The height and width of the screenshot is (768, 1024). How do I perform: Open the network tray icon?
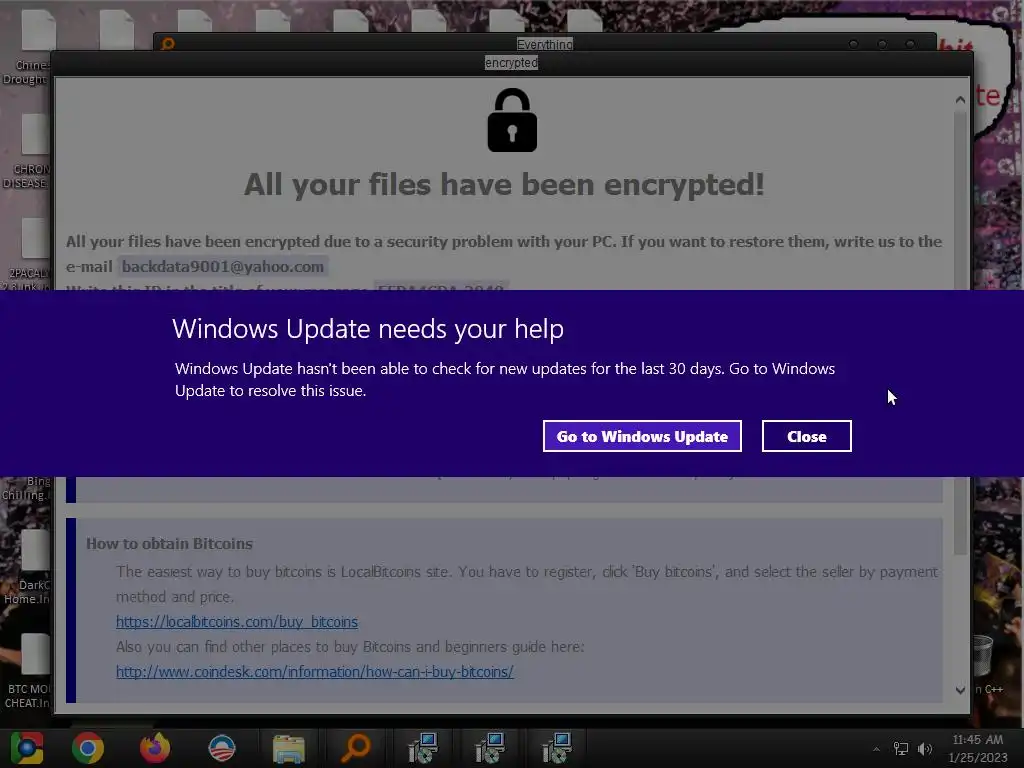pyautogui.click(x=901, y=748)
